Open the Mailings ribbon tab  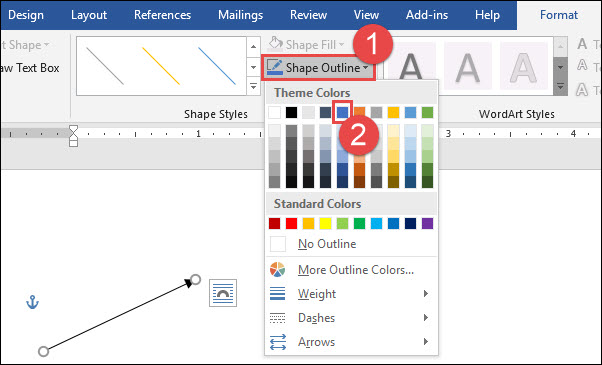coord(240,15)
